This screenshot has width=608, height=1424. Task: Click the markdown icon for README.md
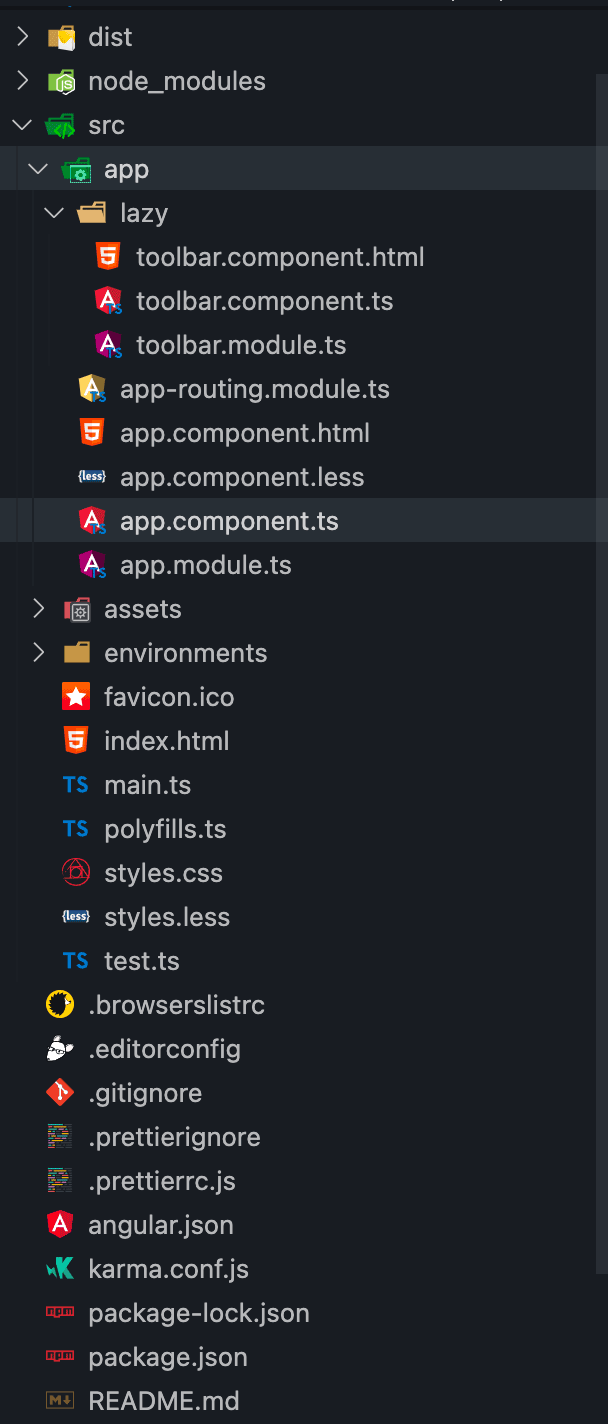pyautogui.click(x=60, y=1401)
